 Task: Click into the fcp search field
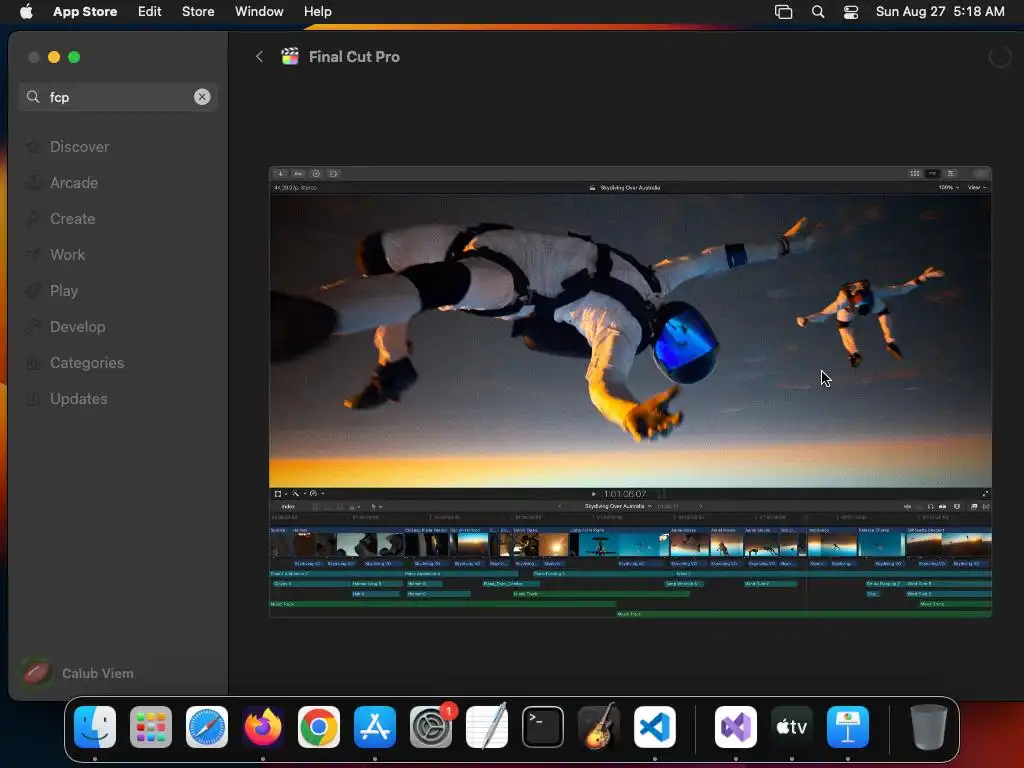click(118, 97)
